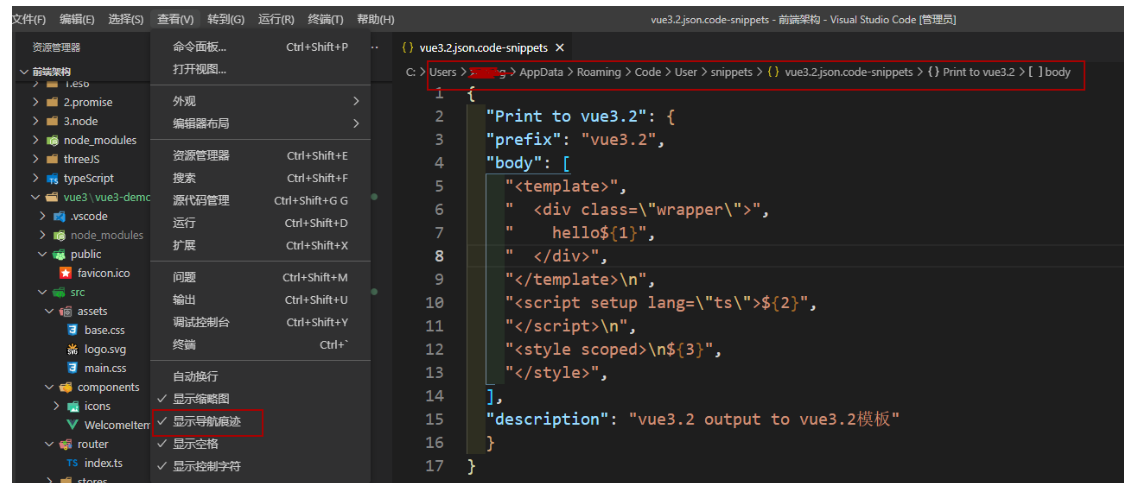Click the Users breadcrumb segment

pyautogui.click(x=443, y=72)
